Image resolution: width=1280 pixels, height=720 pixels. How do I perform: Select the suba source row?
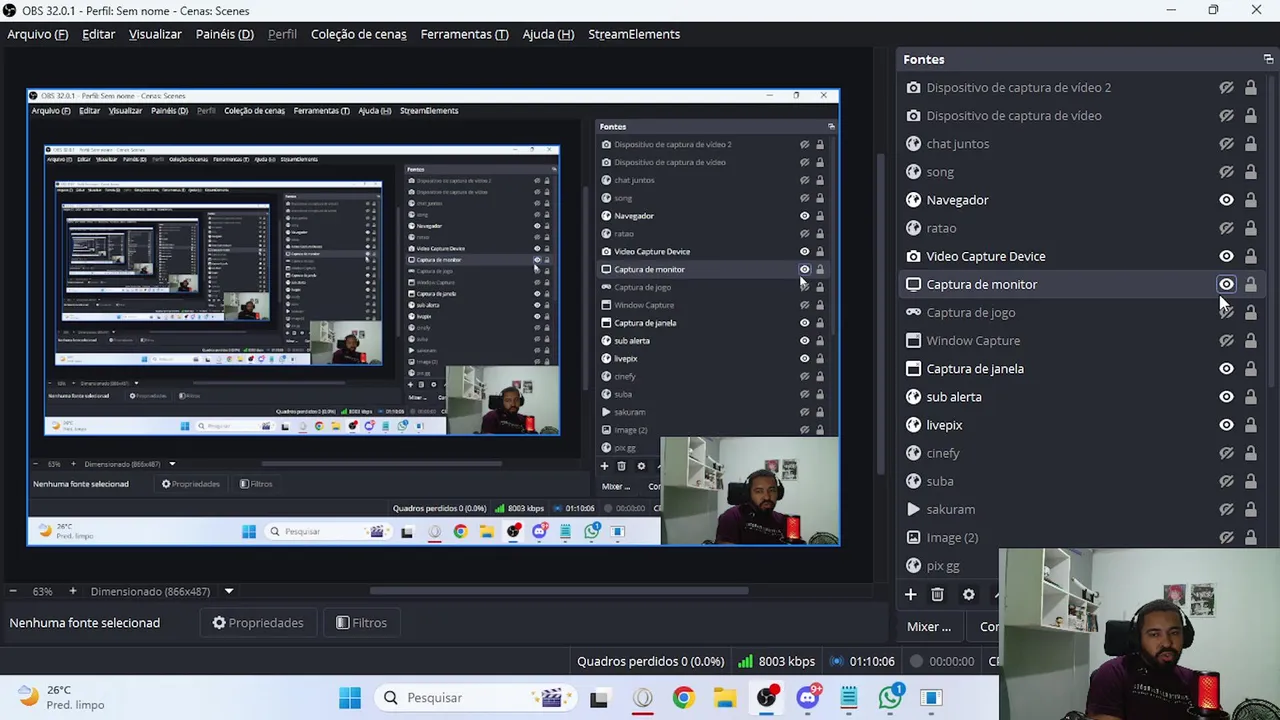coord(1080,481)
